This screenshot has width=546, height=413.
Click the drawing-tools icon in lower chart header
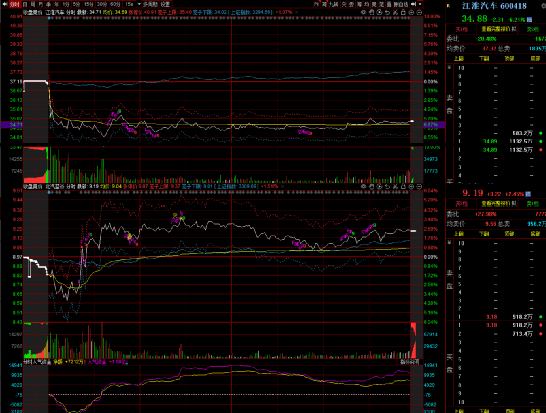(x=395, y=187)
